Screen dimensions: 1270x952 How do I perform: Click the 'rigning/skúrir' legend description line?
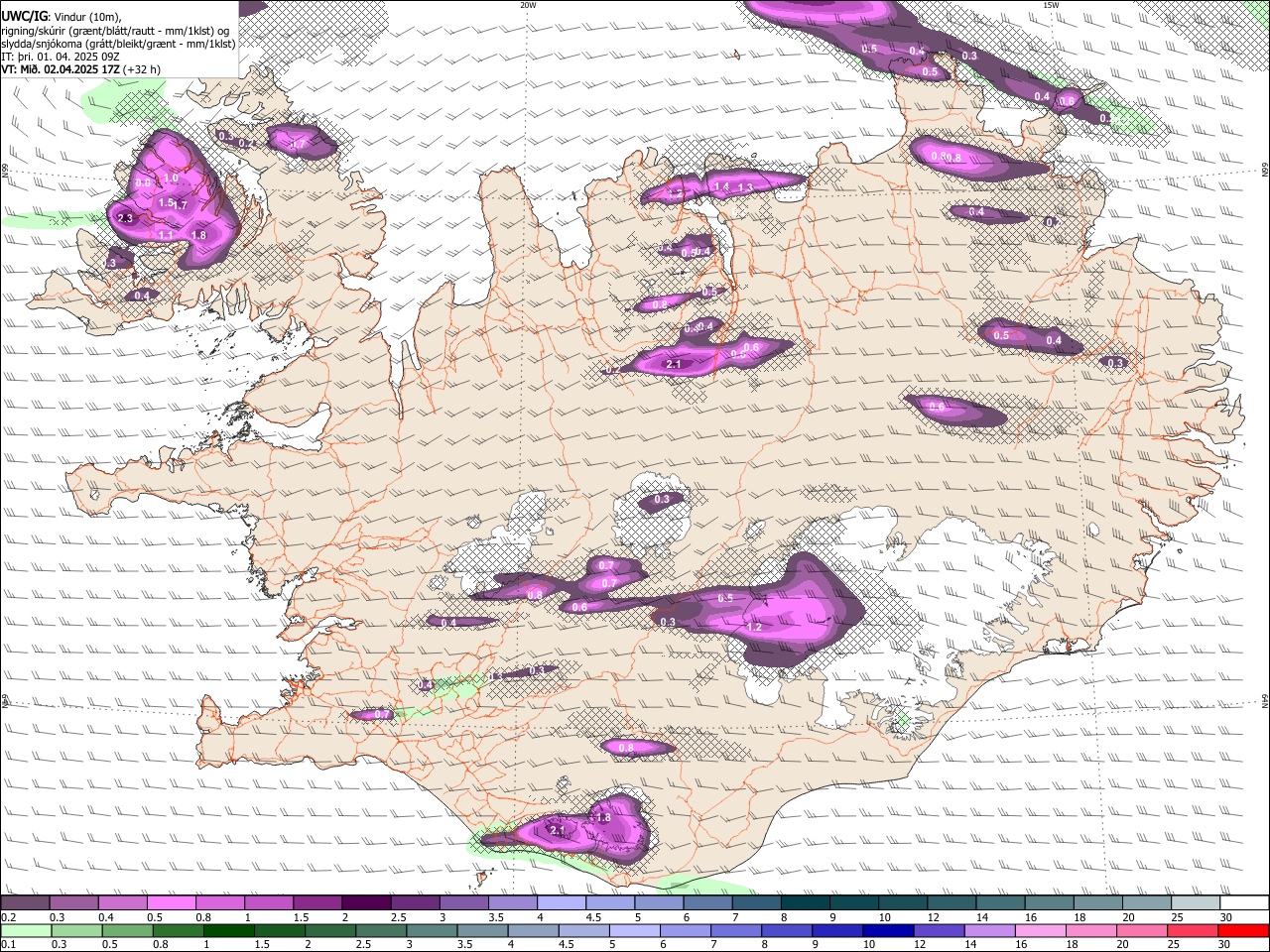(115, 31)
